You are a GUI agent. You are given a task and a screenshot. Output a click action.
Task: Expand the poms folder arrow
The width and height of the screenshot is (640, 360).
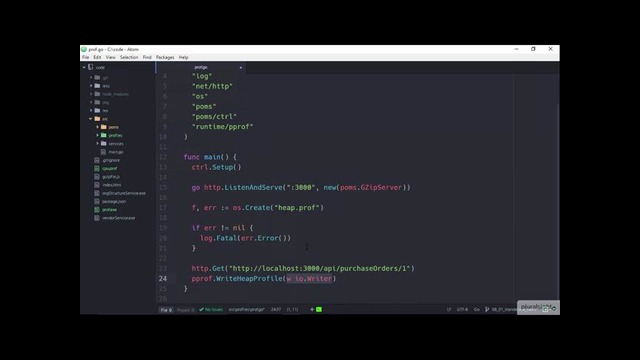tap(98, 127)
